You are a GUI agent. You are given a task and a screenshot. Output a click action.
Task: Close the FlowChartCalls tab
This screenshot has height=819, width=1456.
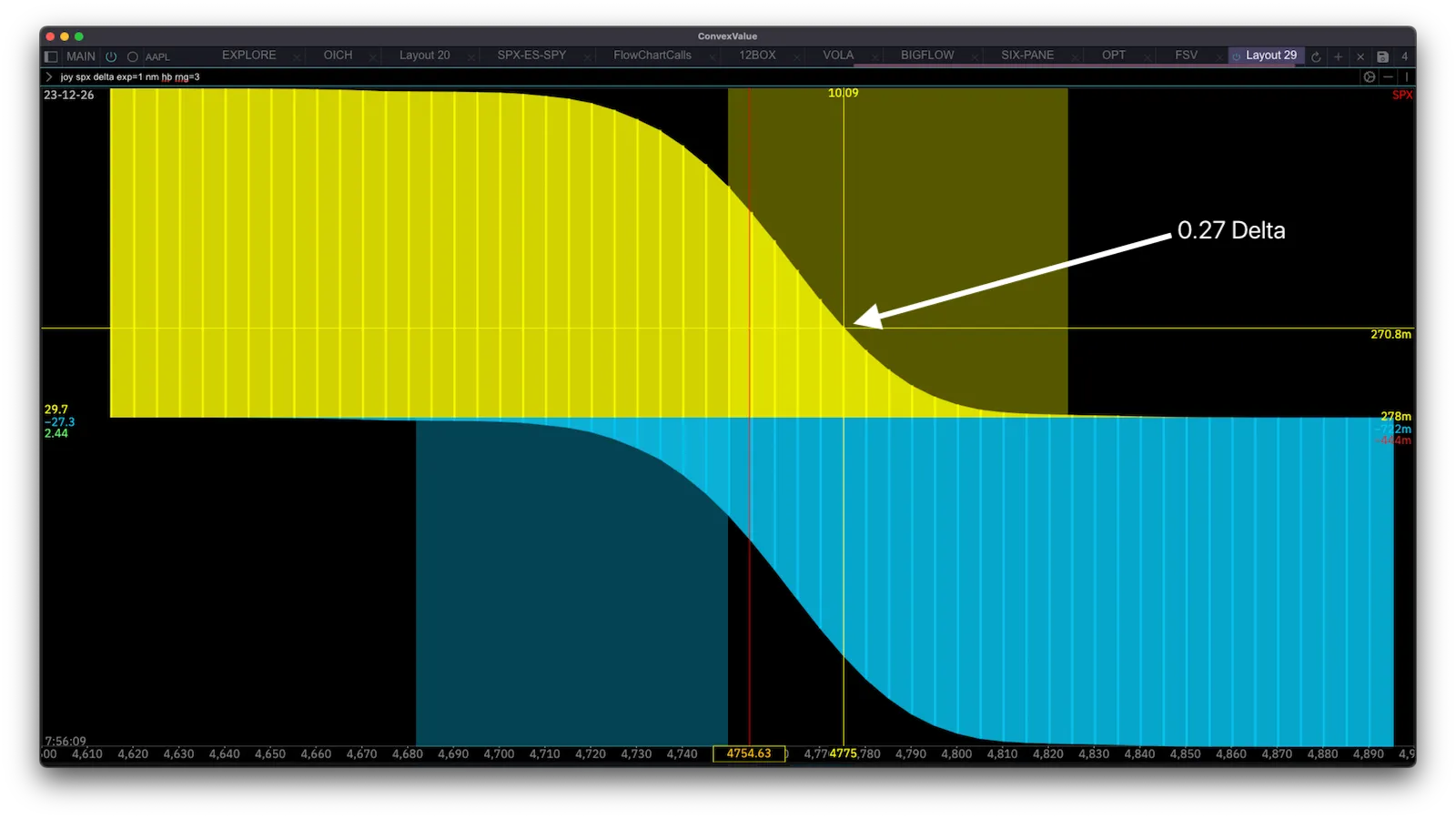coord(712,57)
